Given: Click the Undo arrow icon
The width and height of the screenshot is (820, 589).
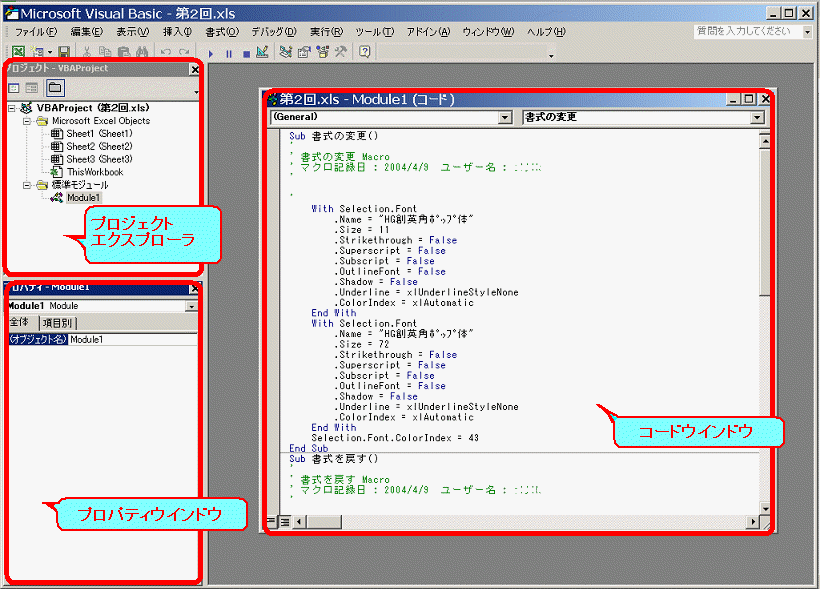Looking at the screenshot, I should (166, 52).
